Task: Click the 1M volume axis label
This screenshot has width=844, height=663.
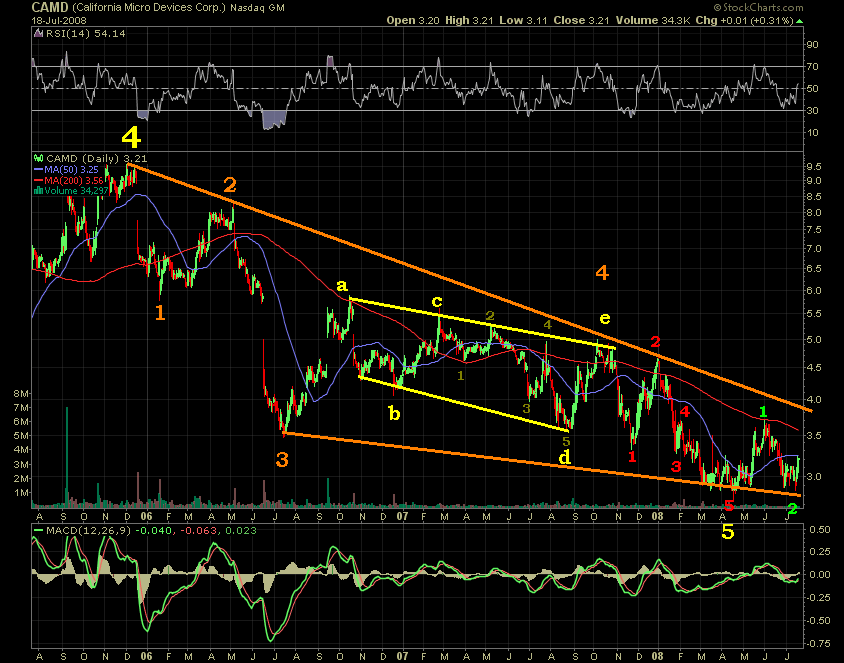Action: [x=21, y=493]
